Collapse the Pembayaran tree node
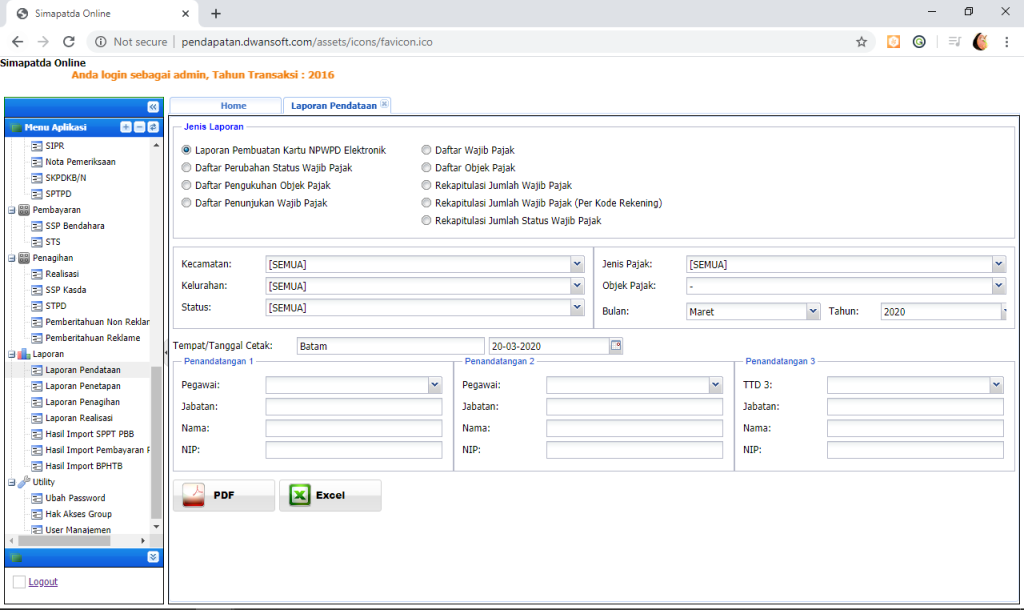1024x610 pixels. pos(12,210)
